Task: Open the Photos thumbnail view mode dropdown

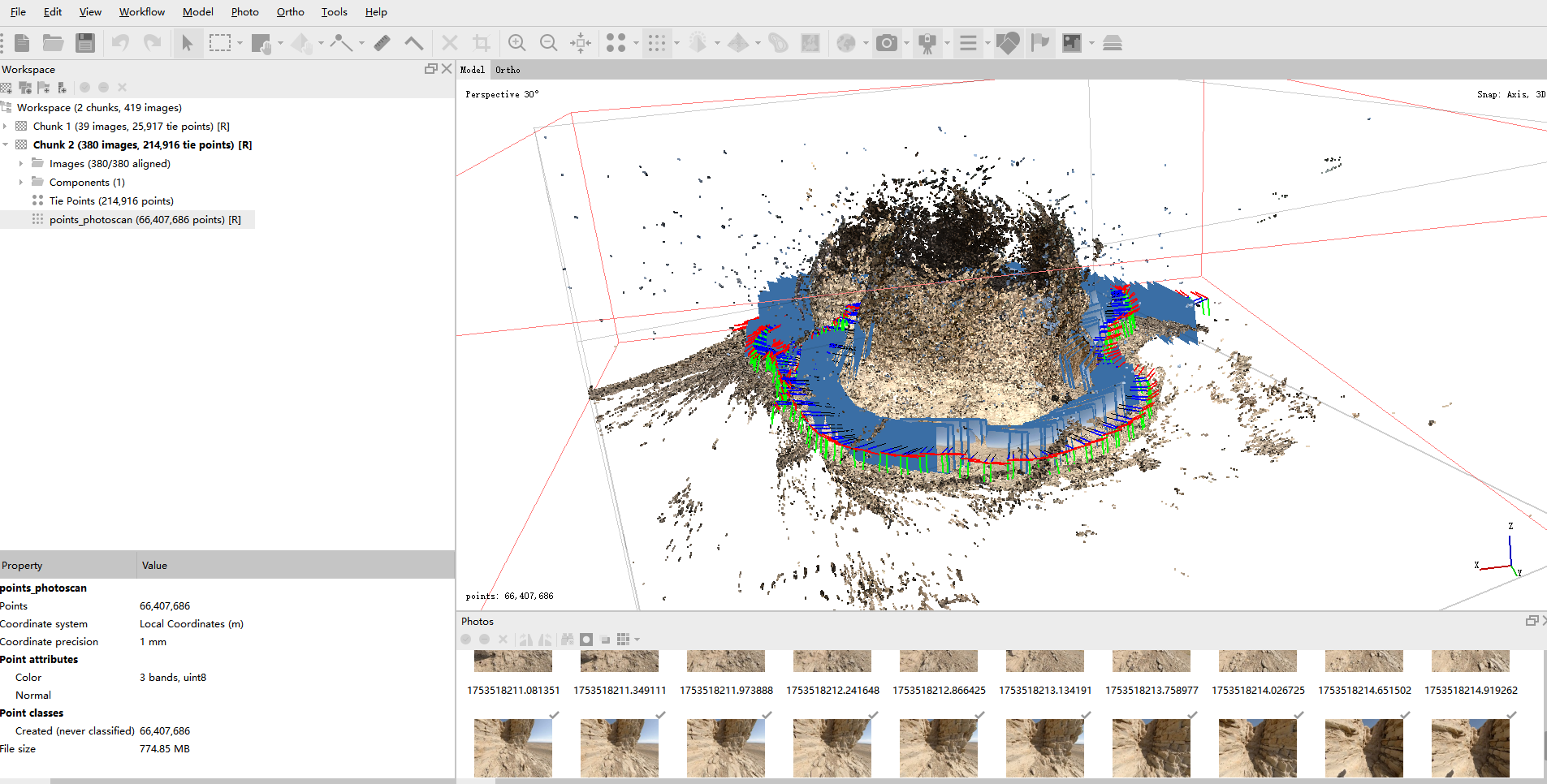Action: point(637,640)
